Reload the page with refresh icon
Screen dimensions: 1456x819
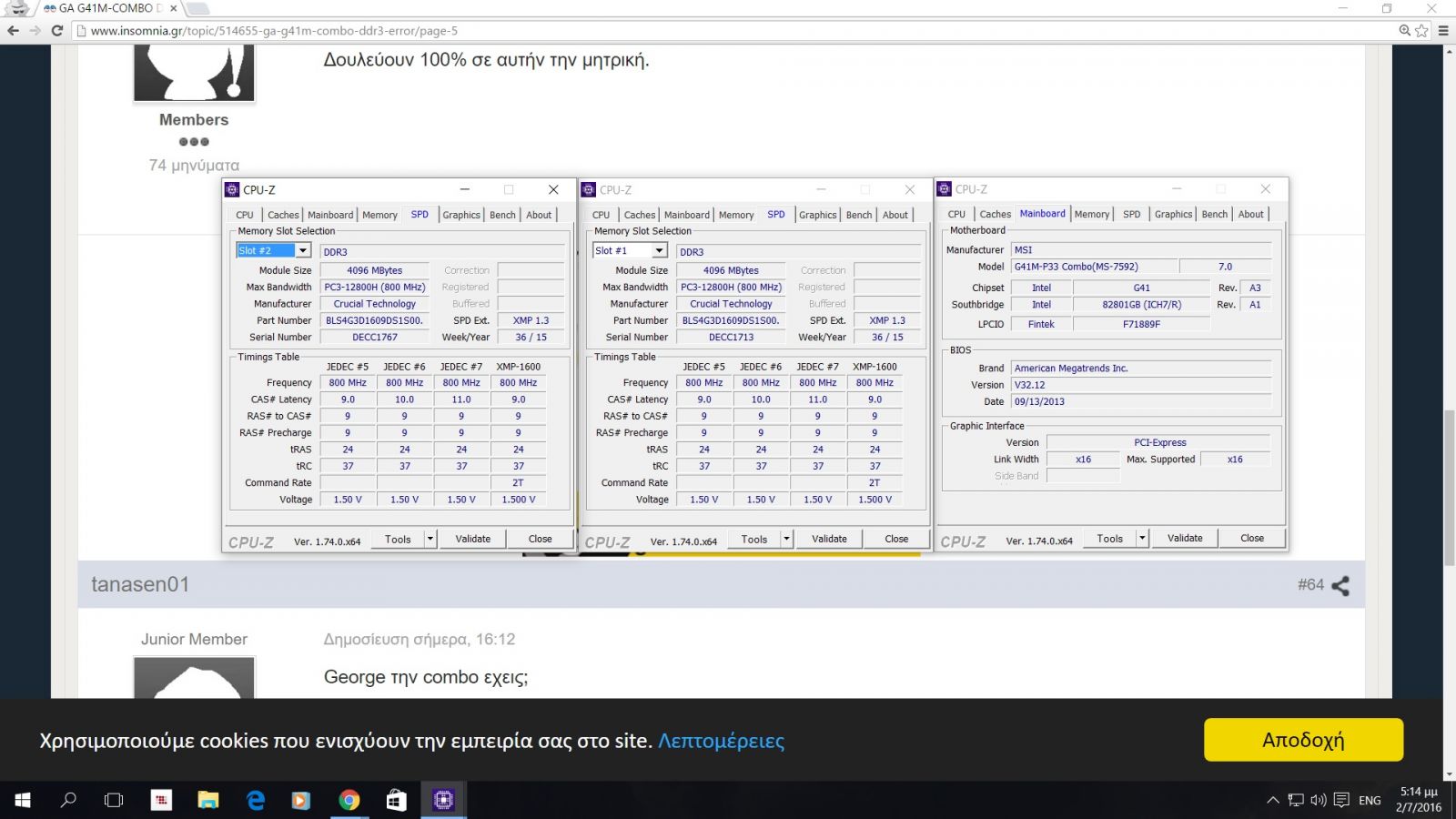tap(56, 30)
